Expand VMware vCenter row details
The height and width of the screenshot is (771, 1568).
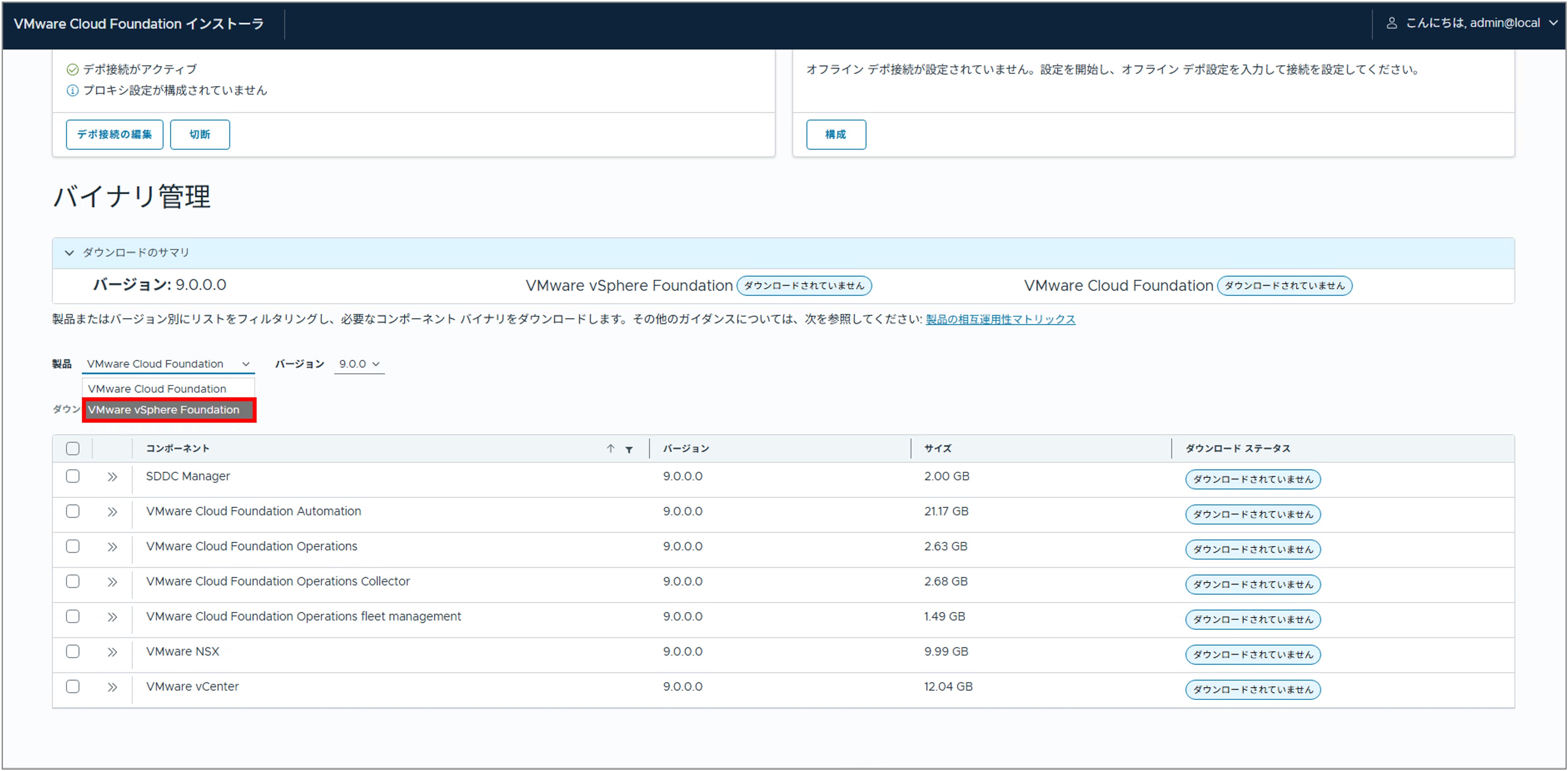(112, 687)
